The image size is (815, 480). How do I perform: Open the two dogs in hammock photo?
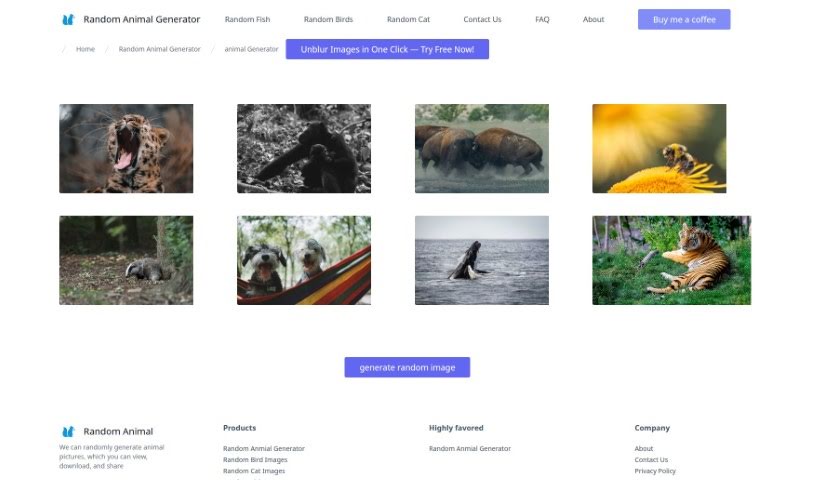(304, 260)
